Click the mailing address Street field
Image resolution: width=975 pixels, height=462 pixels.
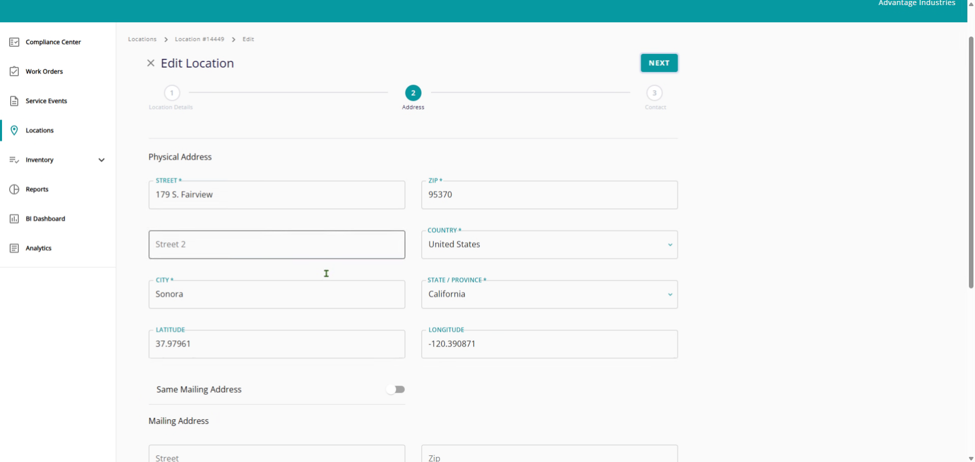pyautogui.click(x=277, y=454)
